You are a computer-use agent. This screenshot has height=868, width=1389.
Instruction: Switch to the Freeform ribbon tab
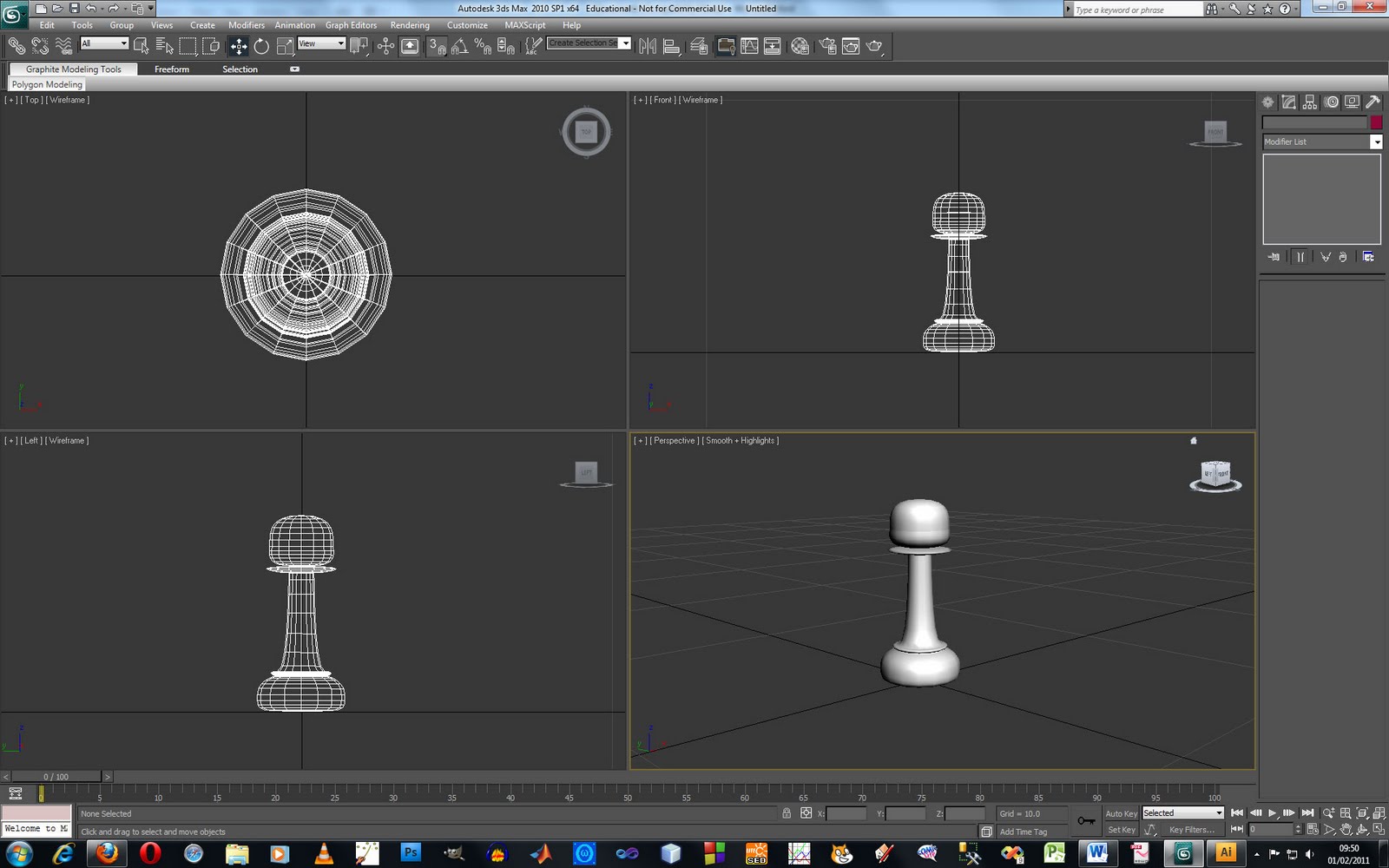pos(172,69)
